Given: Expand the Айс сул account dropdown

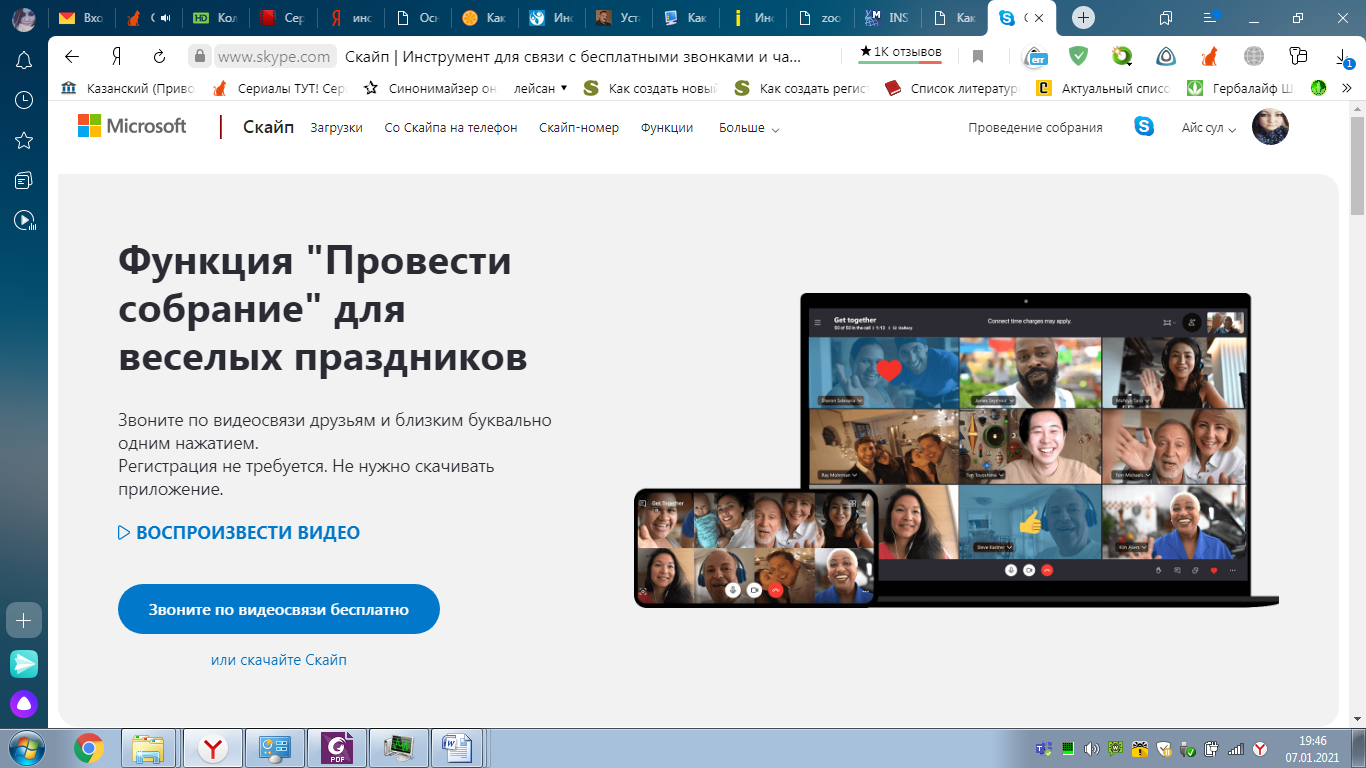Looking at the screenshot, I should tap(1209, 128).
